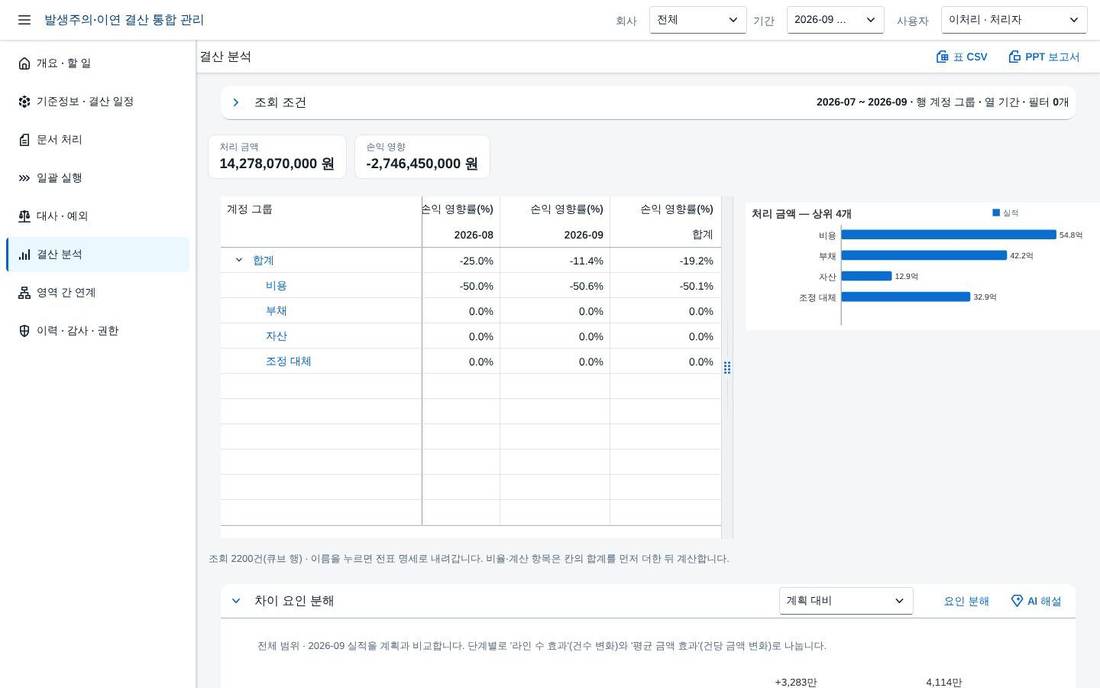This screenshot has height=688, width=1100.
Task: Click the -11.4% cell in 합계 row
Action: tap(555, 260)
